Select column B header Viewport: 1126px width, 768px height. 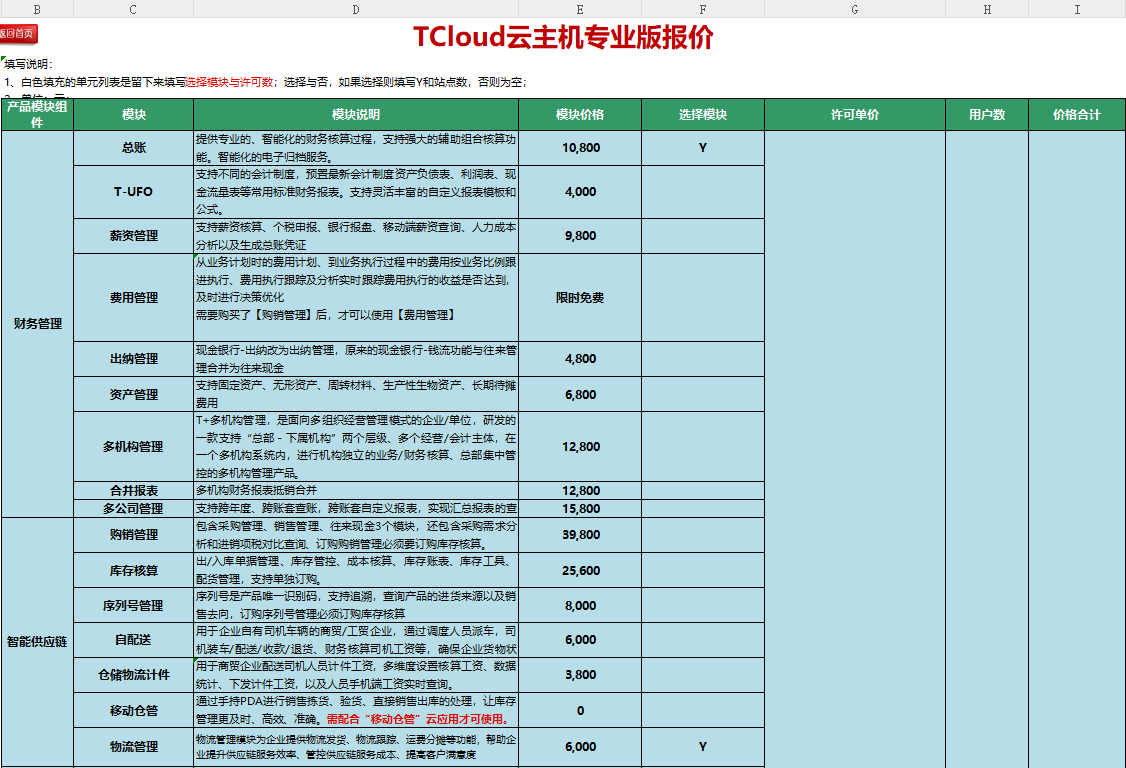pos(37,9)
